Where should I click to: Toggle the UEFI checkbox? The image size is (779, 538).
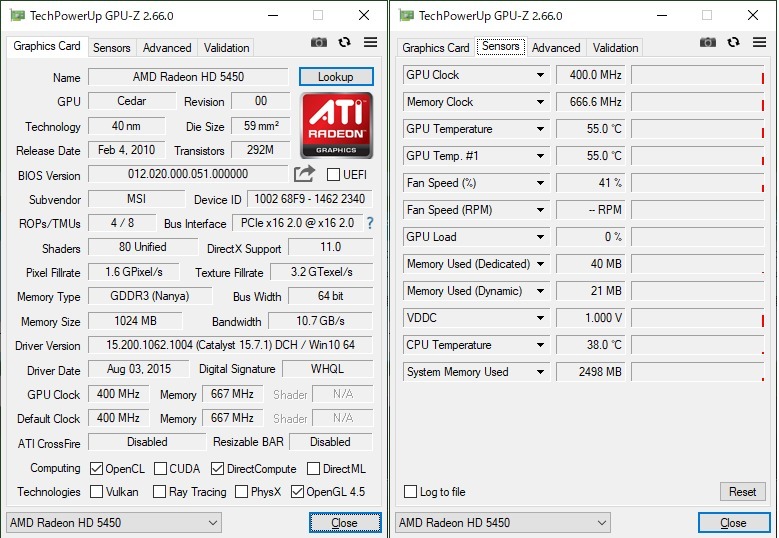(x=333, y=174)
